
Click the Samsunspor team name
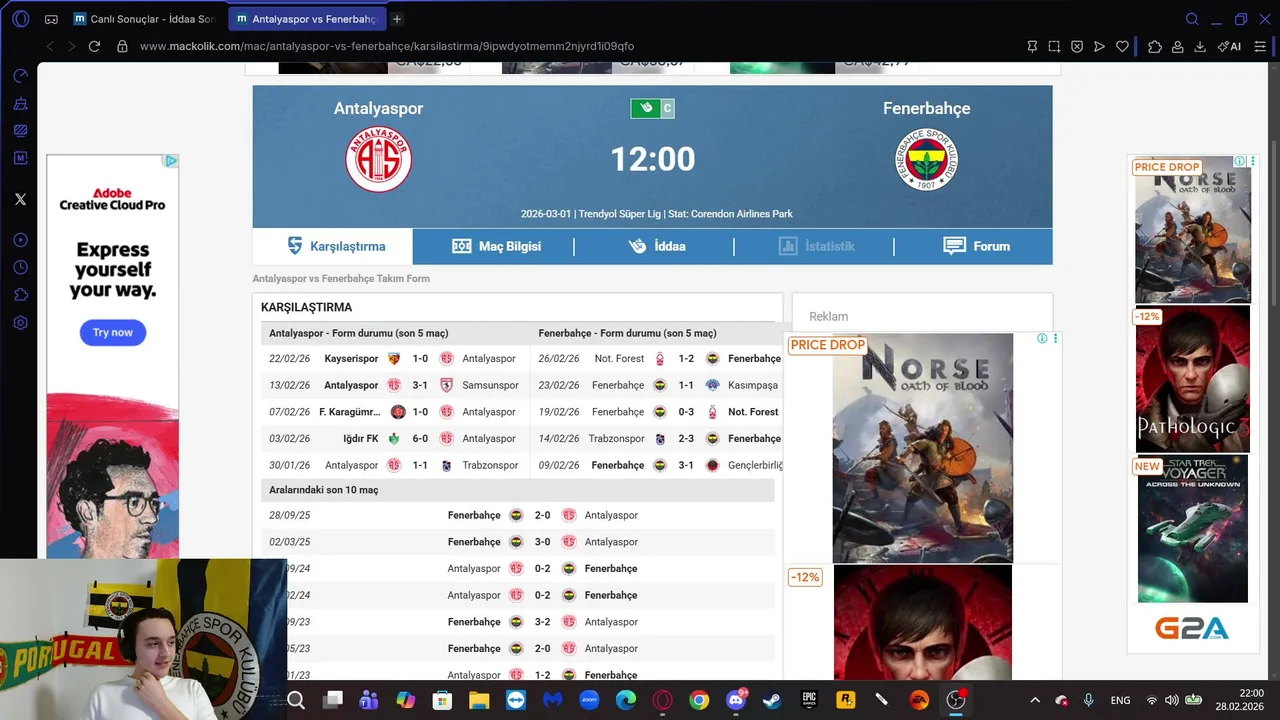pyautogui.click(x=490, y=385)
